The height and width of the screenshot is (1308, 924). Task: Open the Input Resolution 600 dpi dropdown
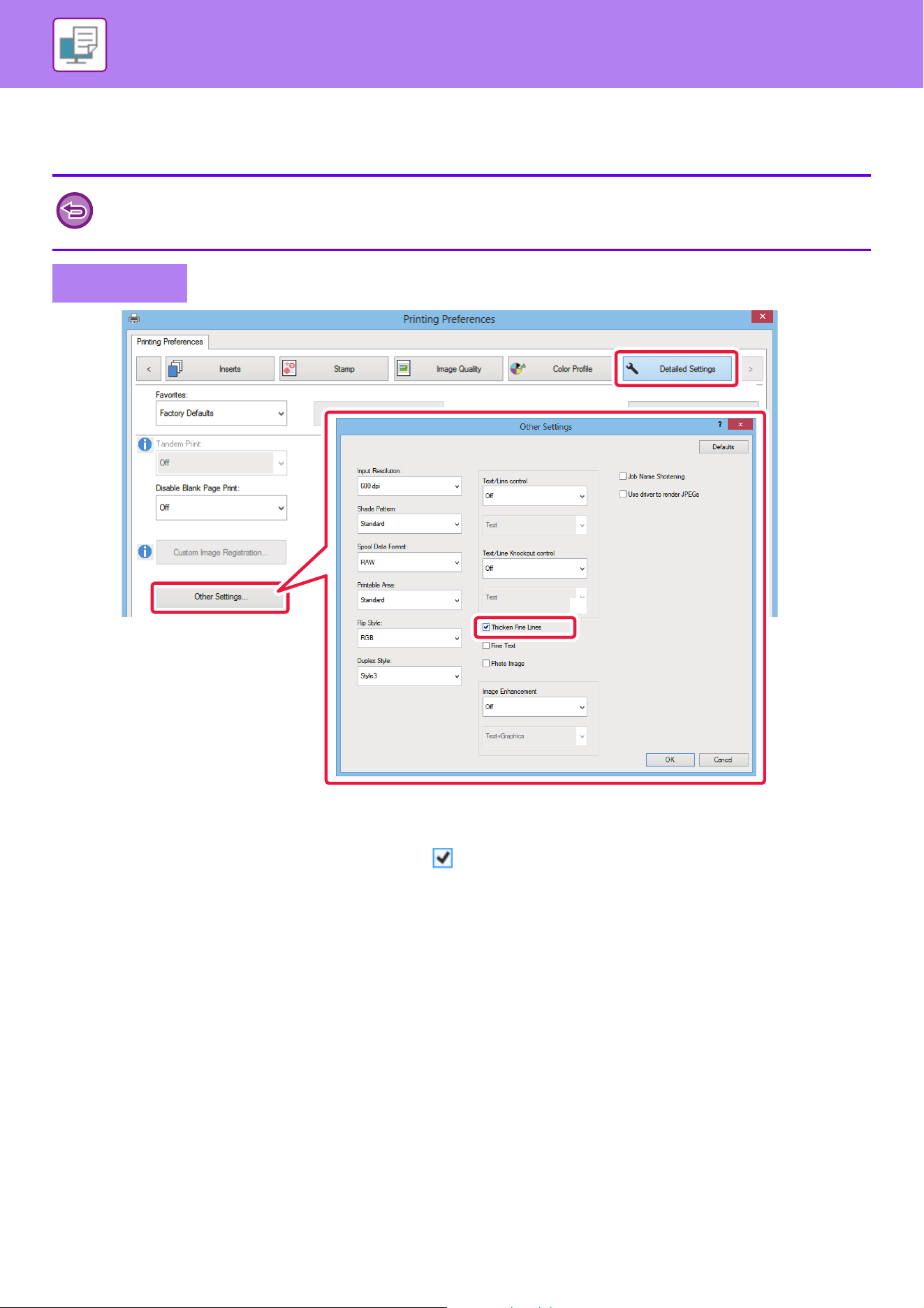click(409, 486)
